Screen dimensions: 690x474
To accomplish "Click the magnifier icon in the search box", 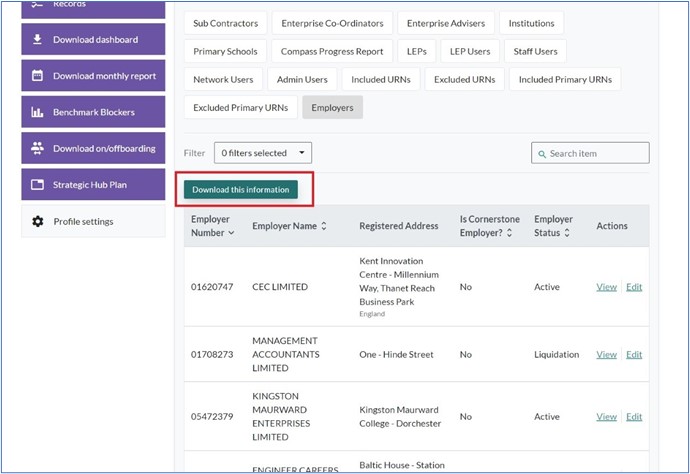I will point(542,154).
